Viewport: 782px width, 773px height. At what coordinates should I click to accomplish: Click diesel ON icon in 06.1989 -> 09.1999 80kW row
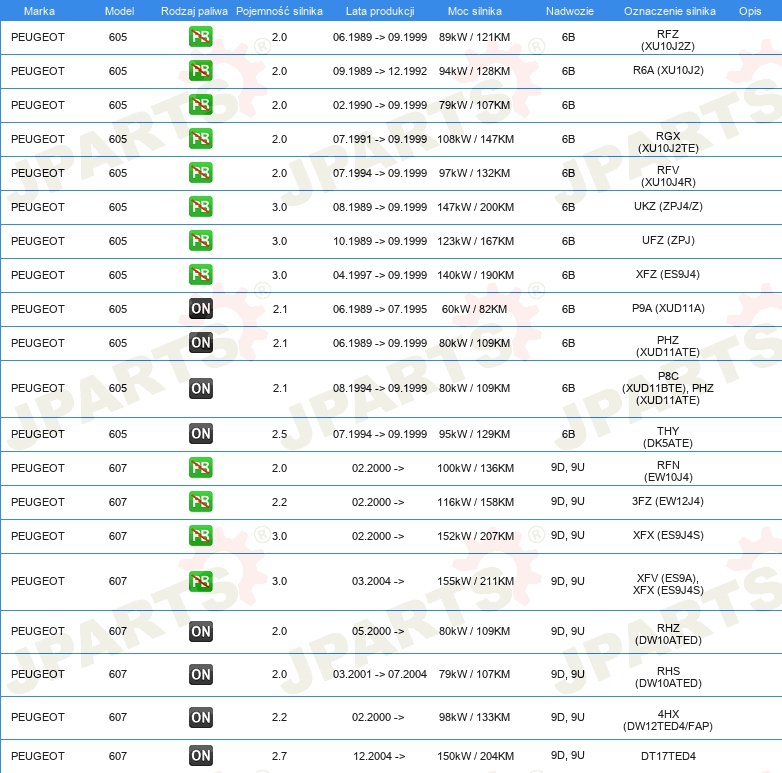pos(201,343)
